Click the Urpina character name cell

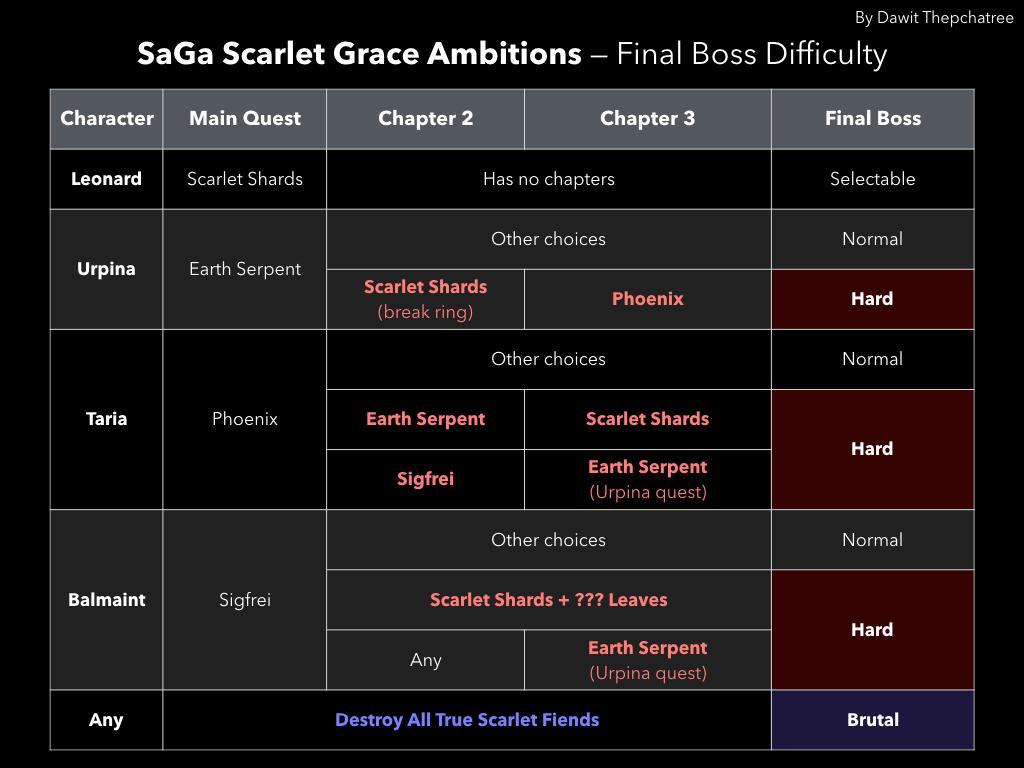[x=107, y=269]
